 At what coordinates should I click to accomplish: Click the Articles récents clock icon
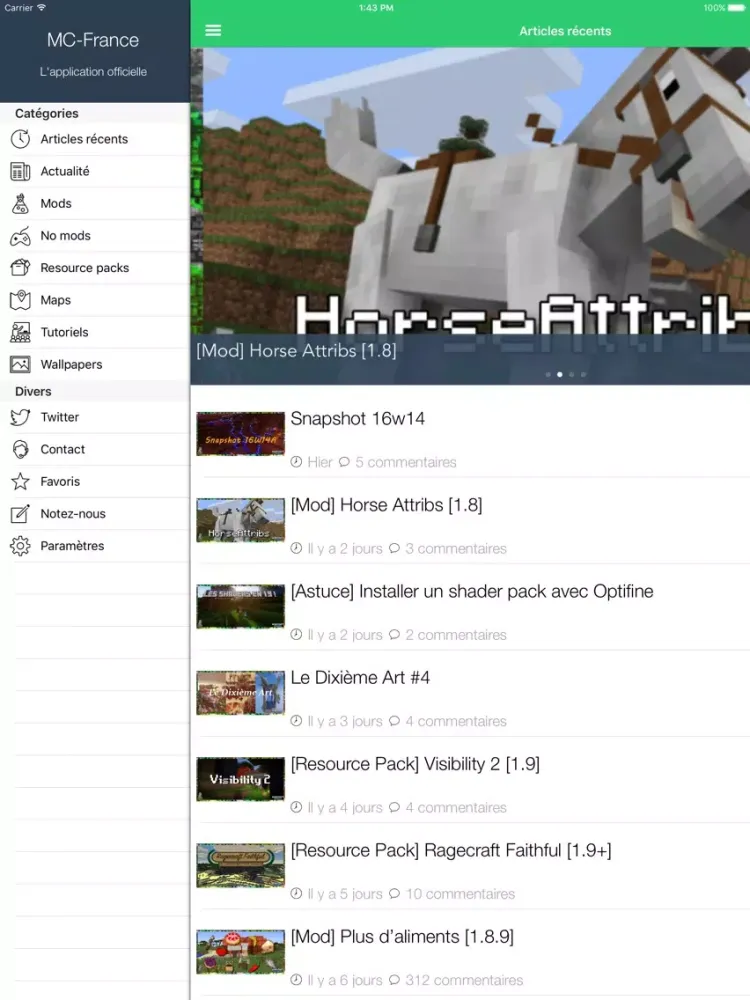[20, 139]
